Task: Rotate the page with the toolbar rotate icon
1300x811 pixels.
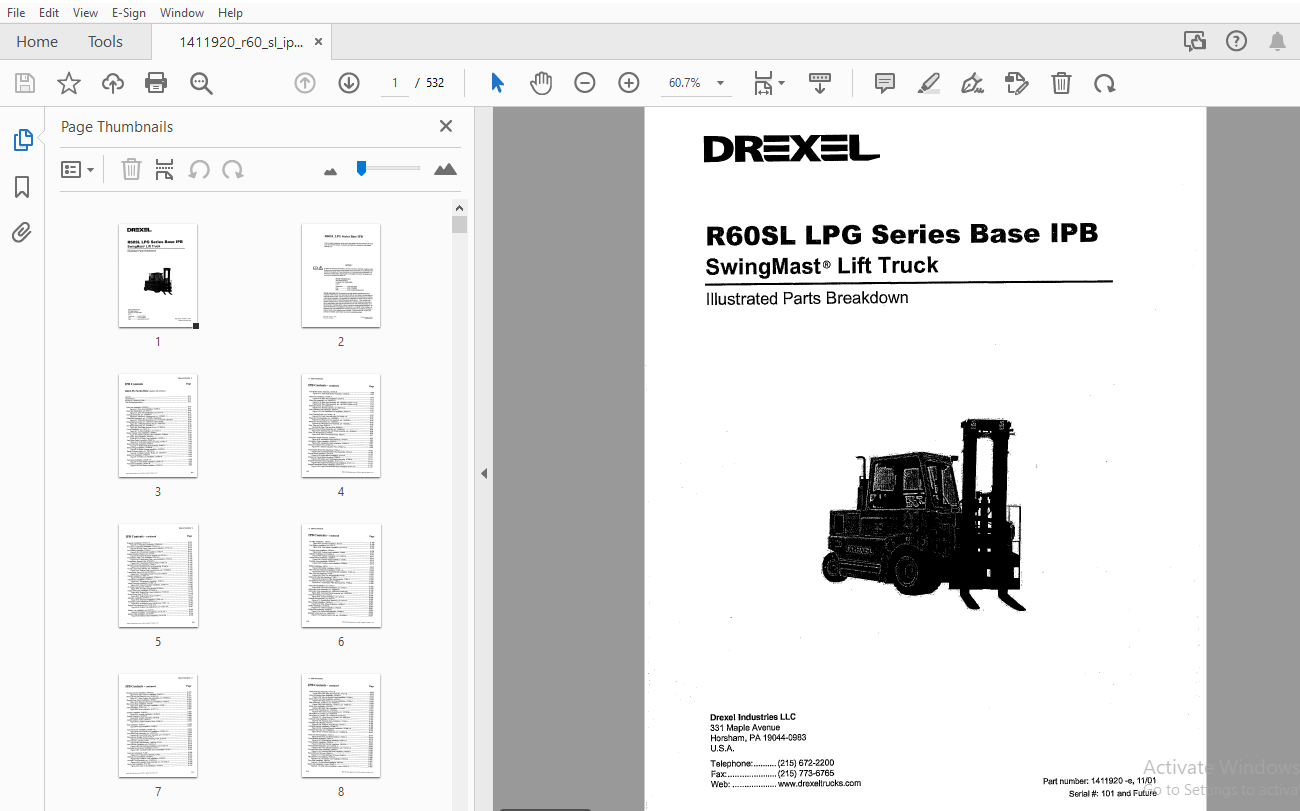Action: (x=1105, y=83)
